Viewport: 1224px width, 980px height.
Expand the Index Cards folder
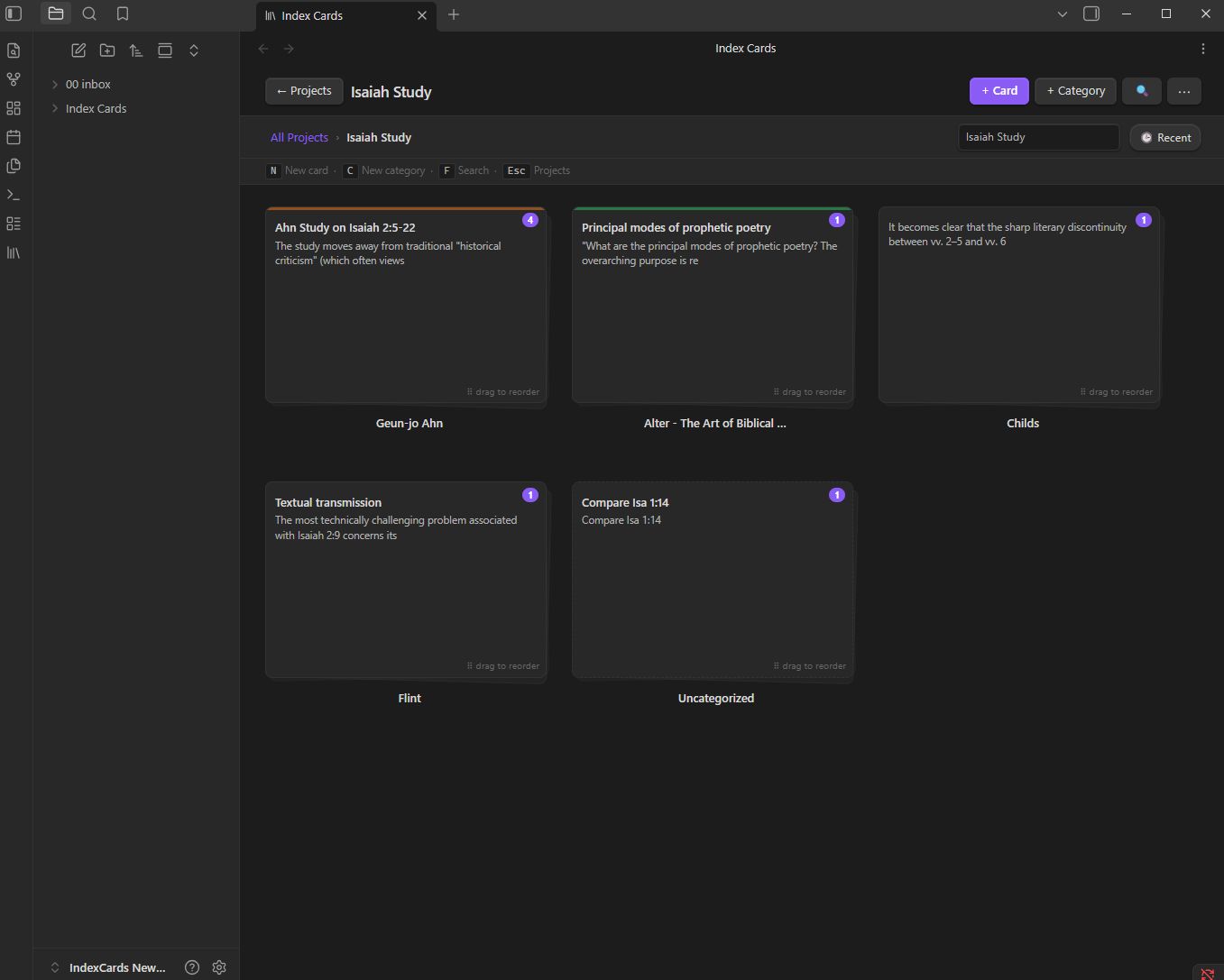click(96, 108)
